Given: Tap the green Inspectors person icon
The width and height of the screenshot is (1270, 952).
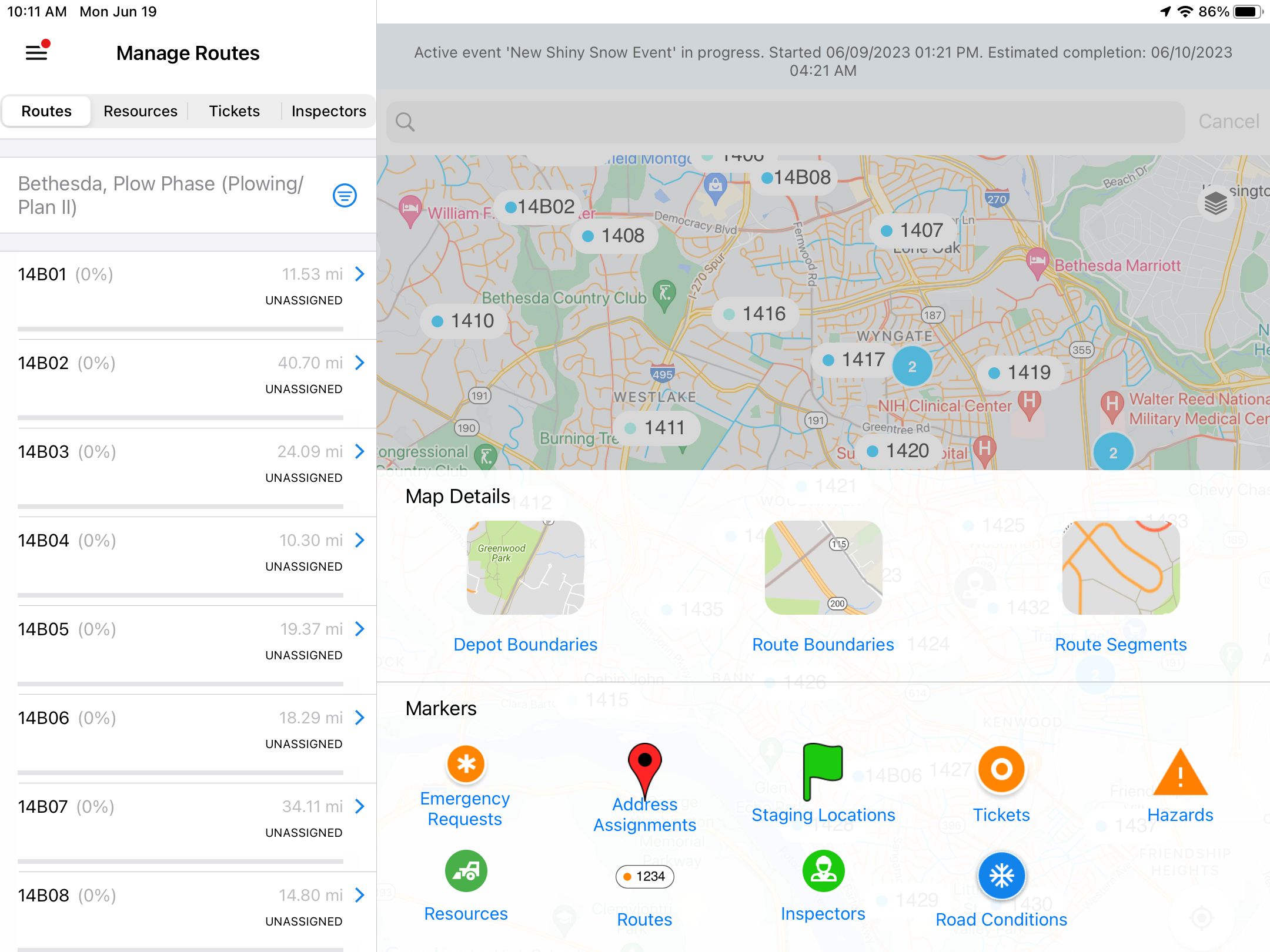Looking at the screenshot, I should [823, 871].
